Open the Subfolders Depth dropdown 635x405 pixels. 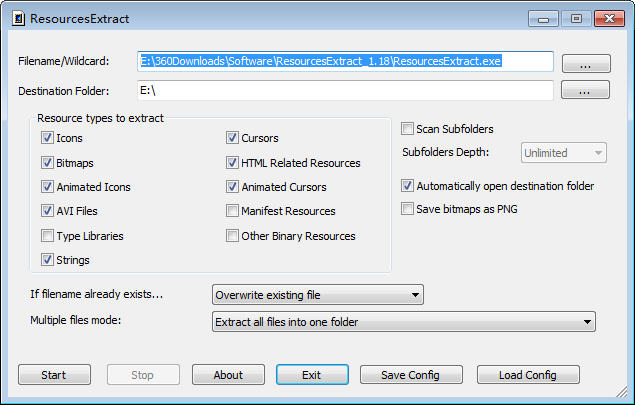[564, 153]
